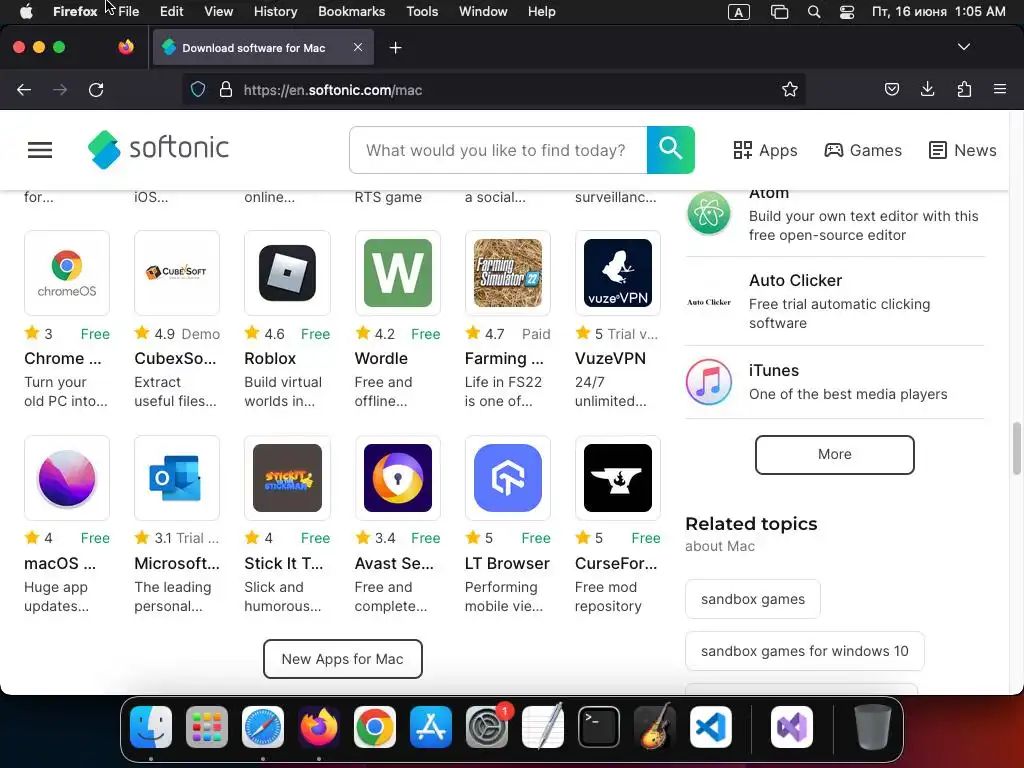This screenshot has width=1024, height=768.
Task: Open the History menu
Action: 275,11
